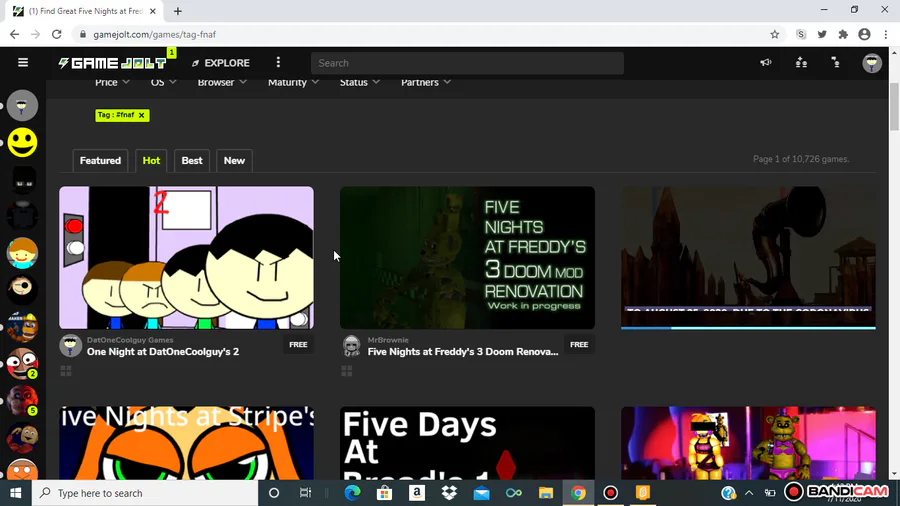Click FREE badge on Doom Renovation game
900x506 pixels.
click(x=579, y=345)
